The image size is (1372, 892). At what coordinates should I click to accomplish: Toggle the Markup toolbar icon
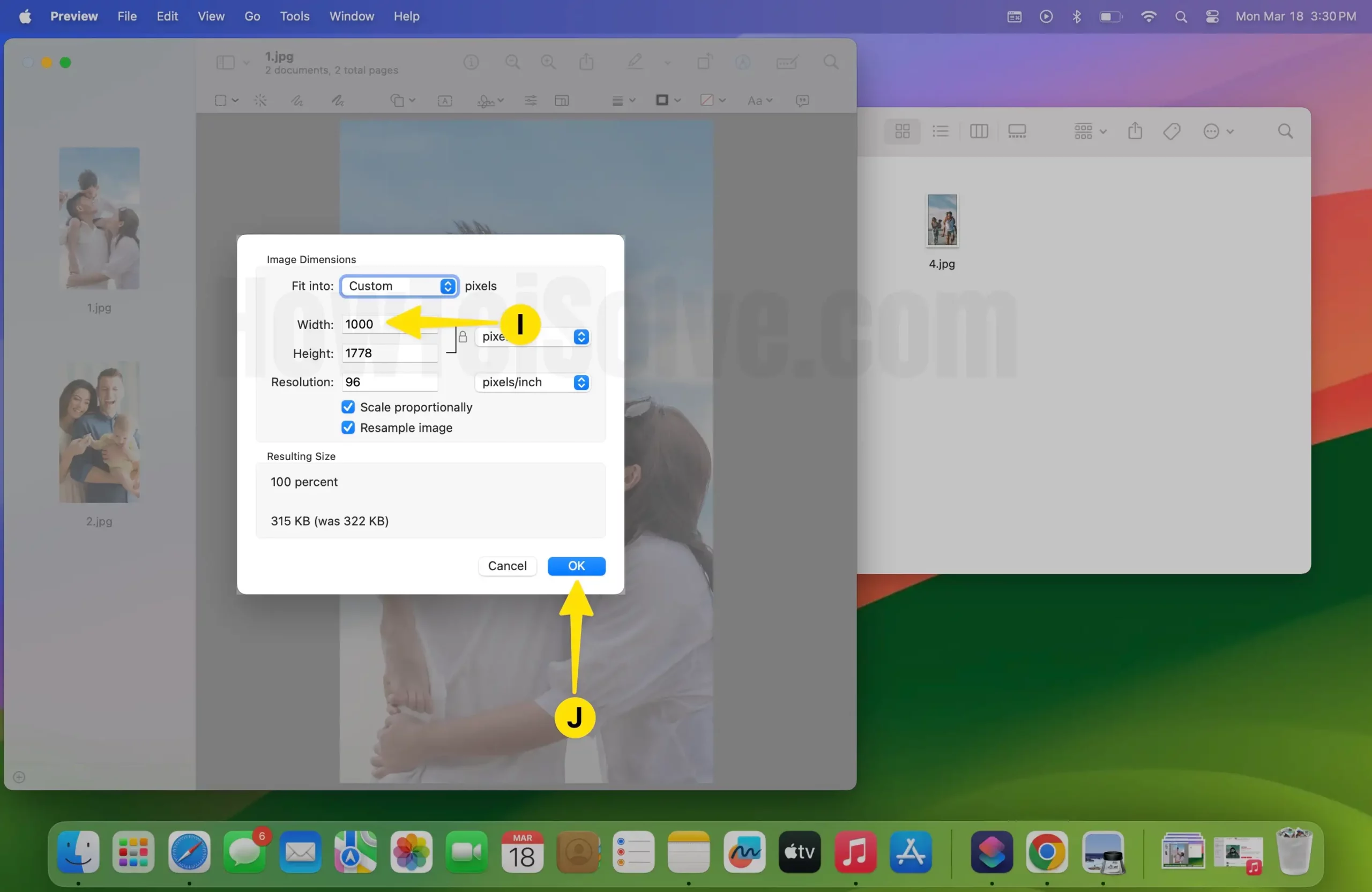tap(742, 62)
